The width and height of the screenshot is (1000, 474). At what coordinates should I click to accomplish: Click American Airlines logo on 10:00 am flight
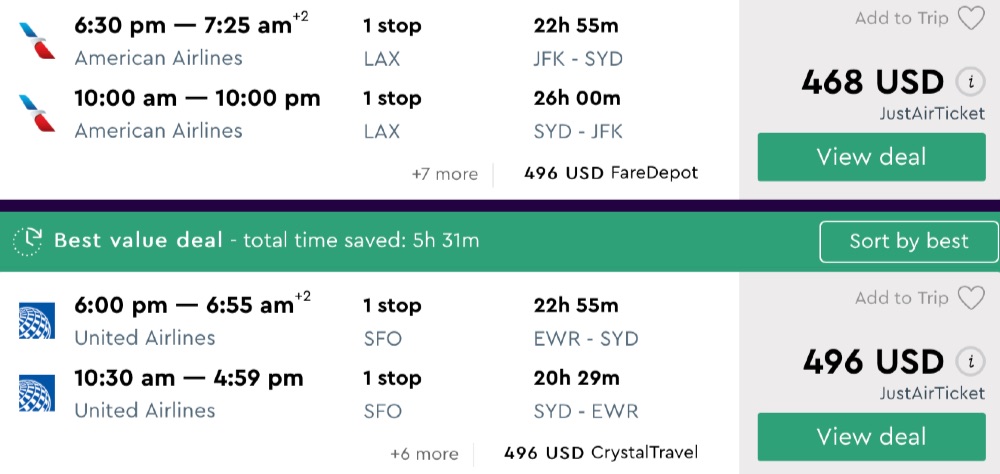(37, 113)
